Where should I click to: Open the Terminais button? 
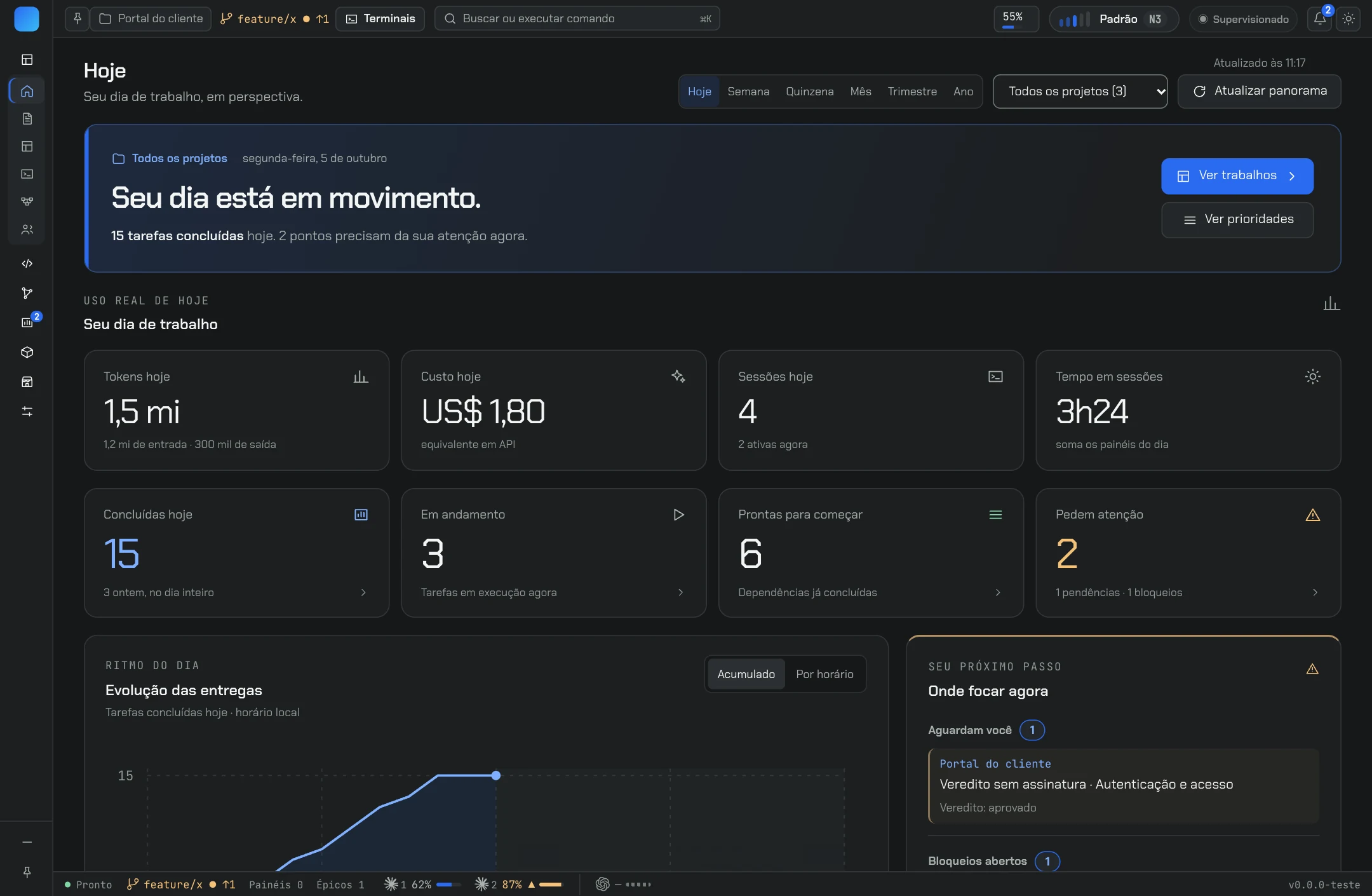pos(380,18)
